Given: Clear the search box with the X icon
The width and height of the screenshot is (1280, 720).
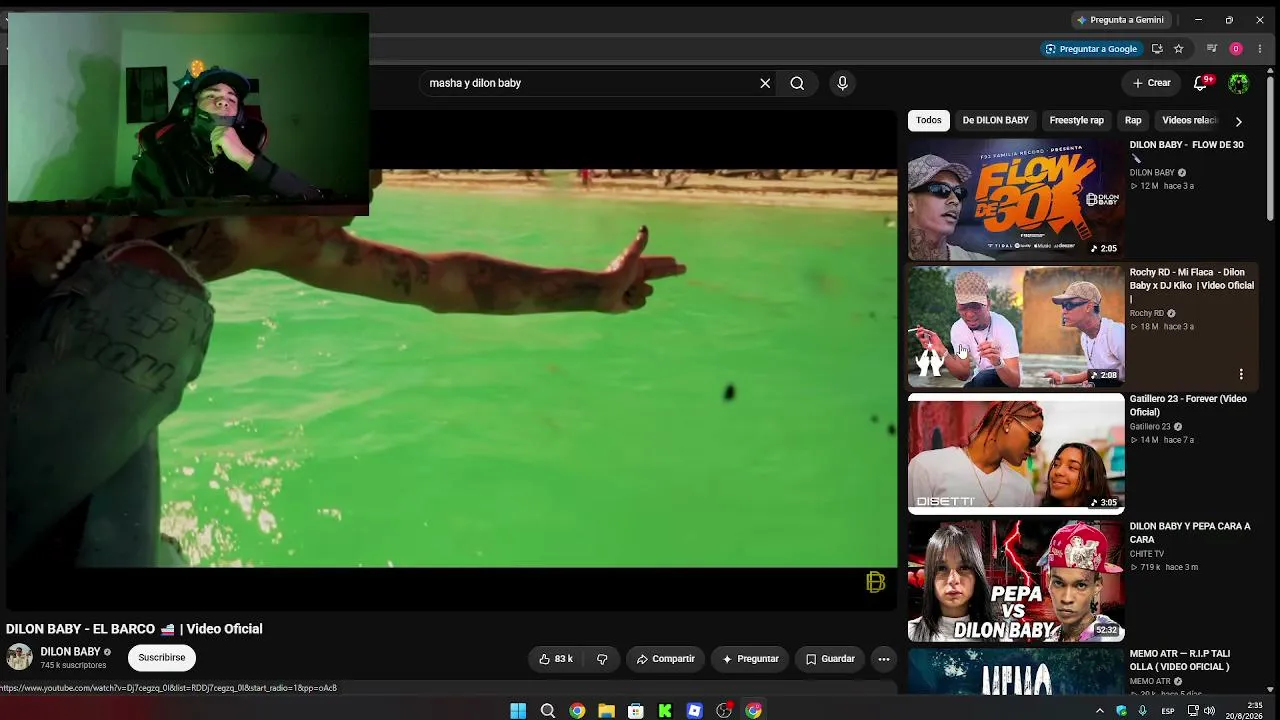Looking at the screenshot, I should 765,83.
